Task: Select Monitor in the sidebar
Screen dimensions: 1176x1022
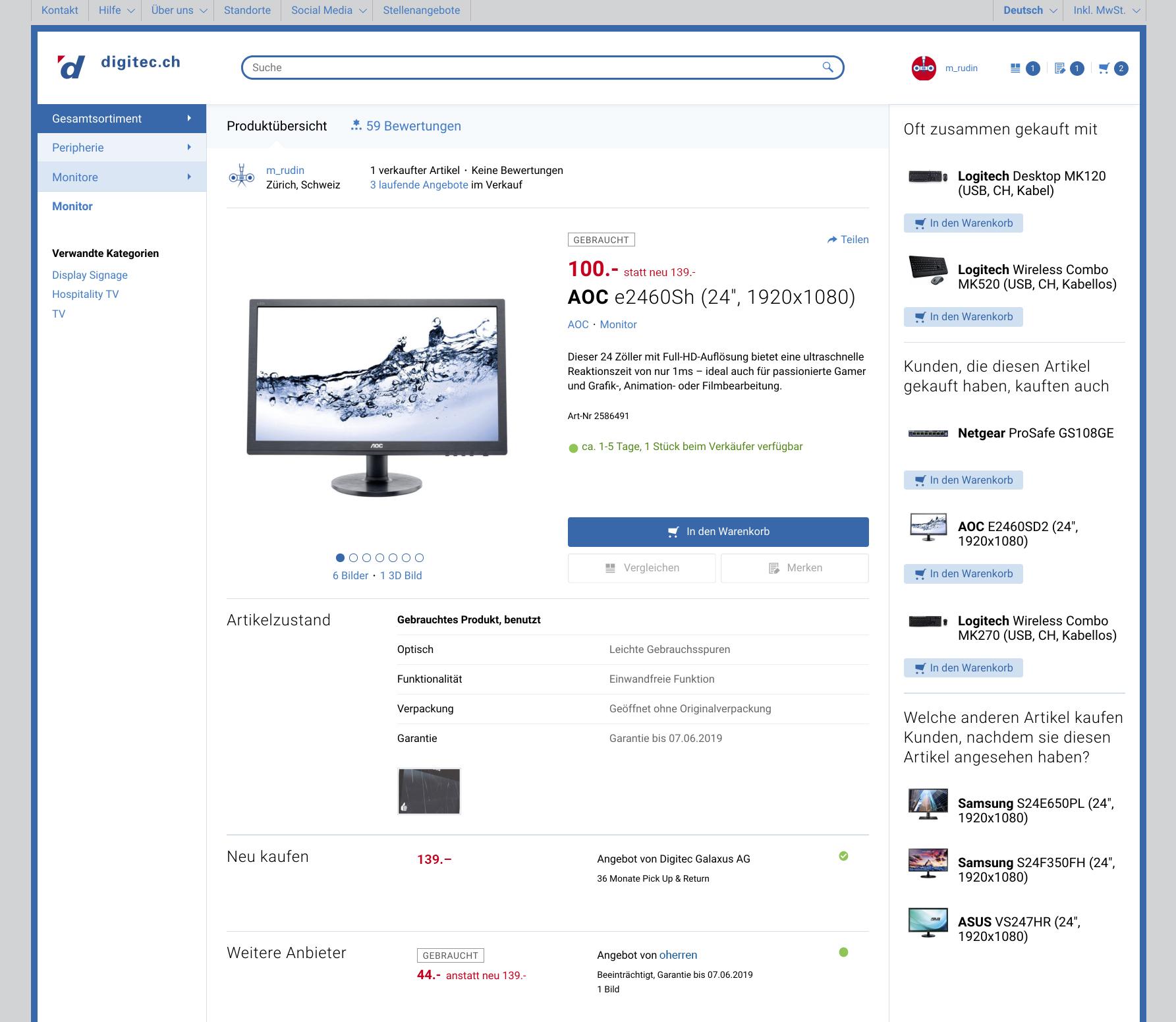Action: pyautogui.click(x=72, y=206)
